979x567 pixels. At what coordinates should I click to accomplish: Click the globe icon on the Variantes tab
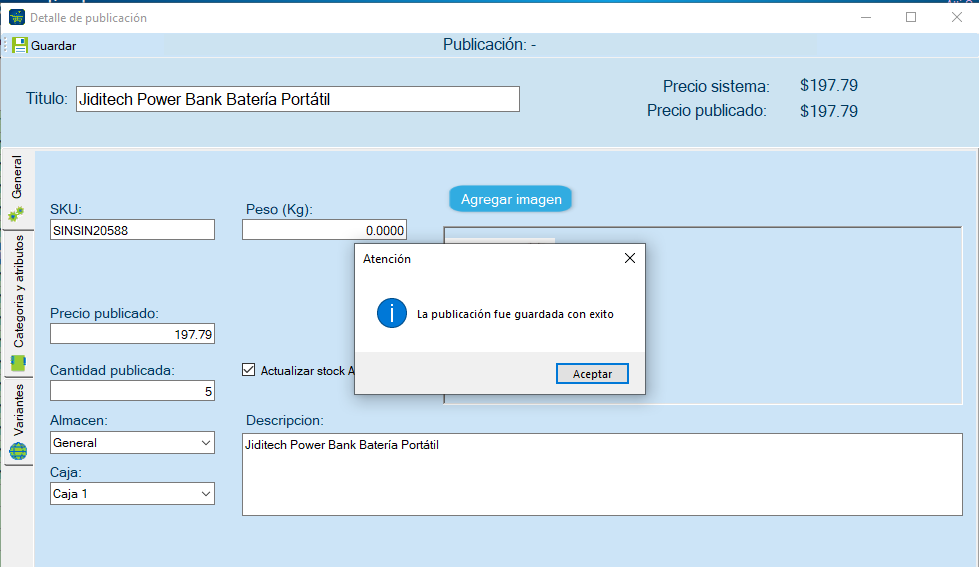point(18,451)
